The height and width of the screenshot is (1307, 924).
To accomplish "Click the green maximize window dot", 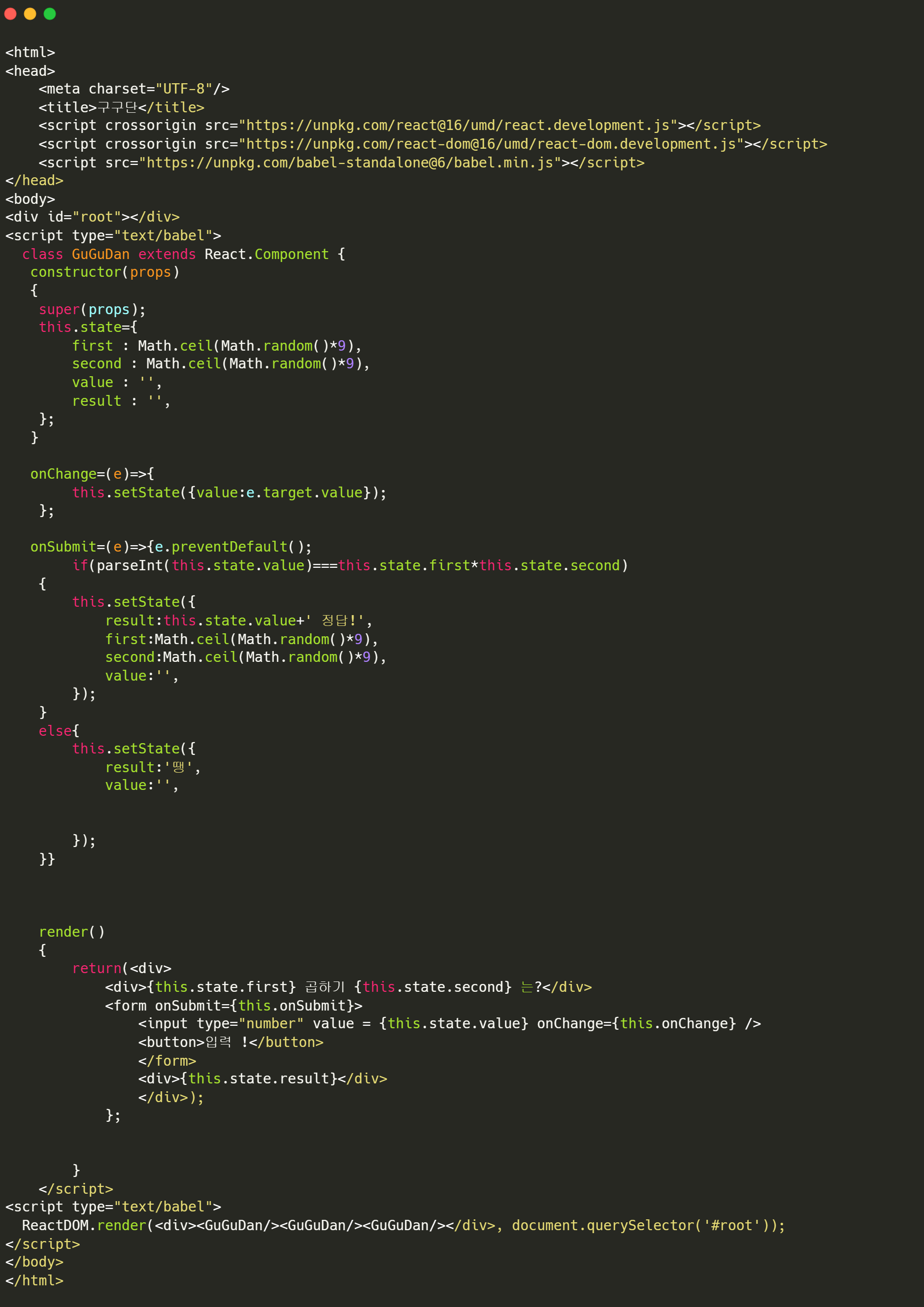I will tap(50, 14).
